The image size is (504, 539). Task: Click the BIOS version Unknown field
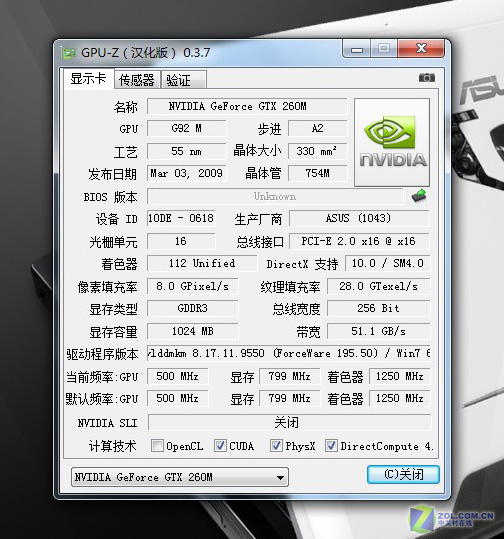click(x=275, y=196)
